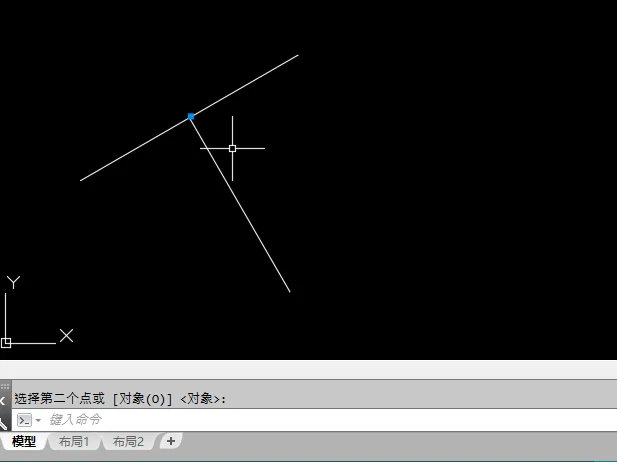Click the 选择第二个点或 prompt text
The image size is (617, 462).
point(60,399)
